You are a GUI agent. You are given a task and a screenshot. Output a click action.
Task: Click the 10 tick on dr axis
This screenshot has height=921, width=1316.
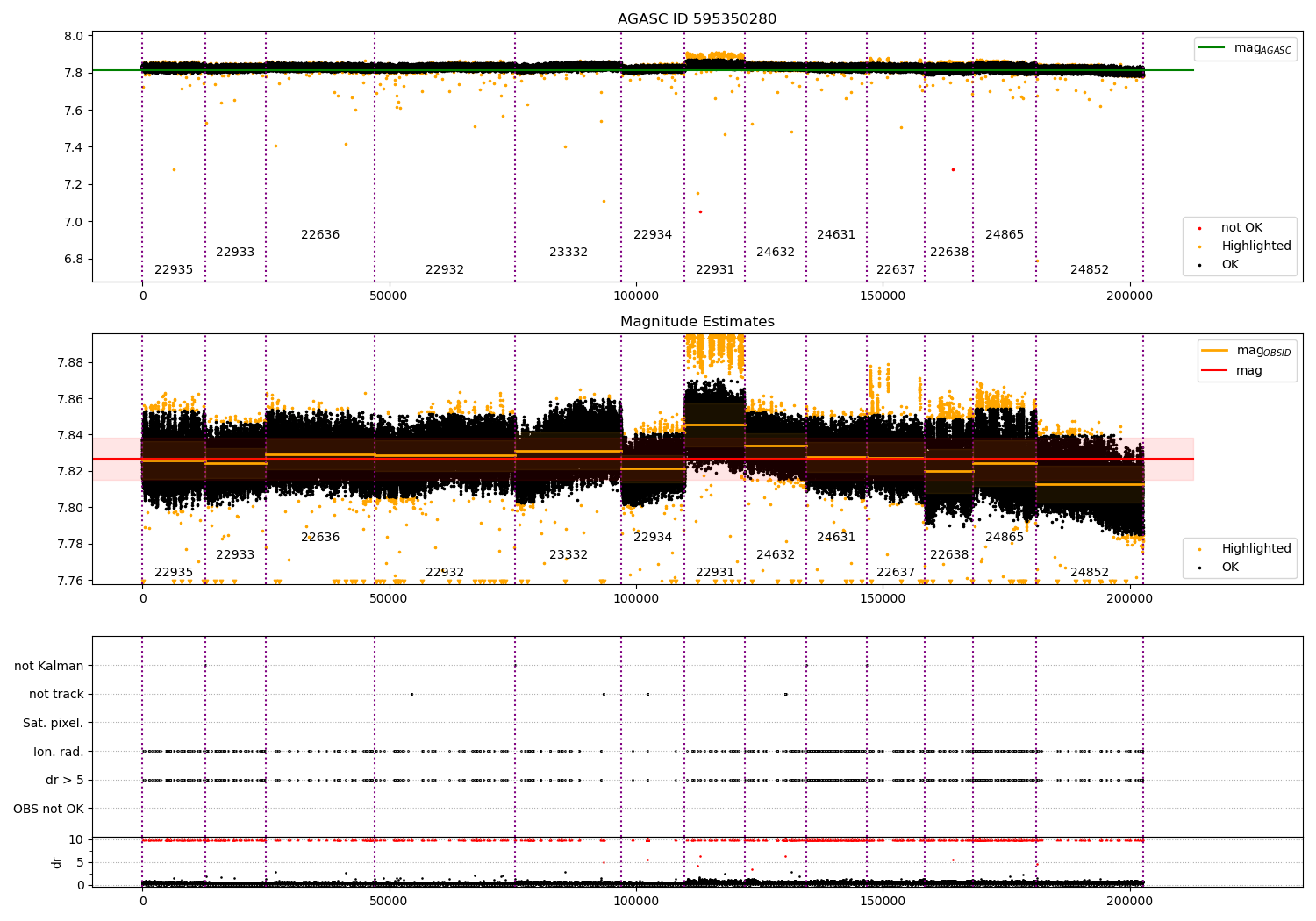(x=76, y=839)
